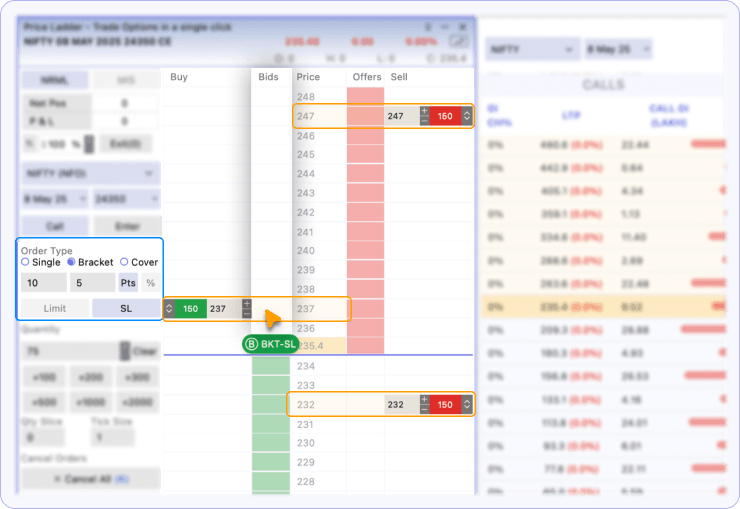The image size is (740, 509).
Task: Click the Bids column header
Action: 268,77
